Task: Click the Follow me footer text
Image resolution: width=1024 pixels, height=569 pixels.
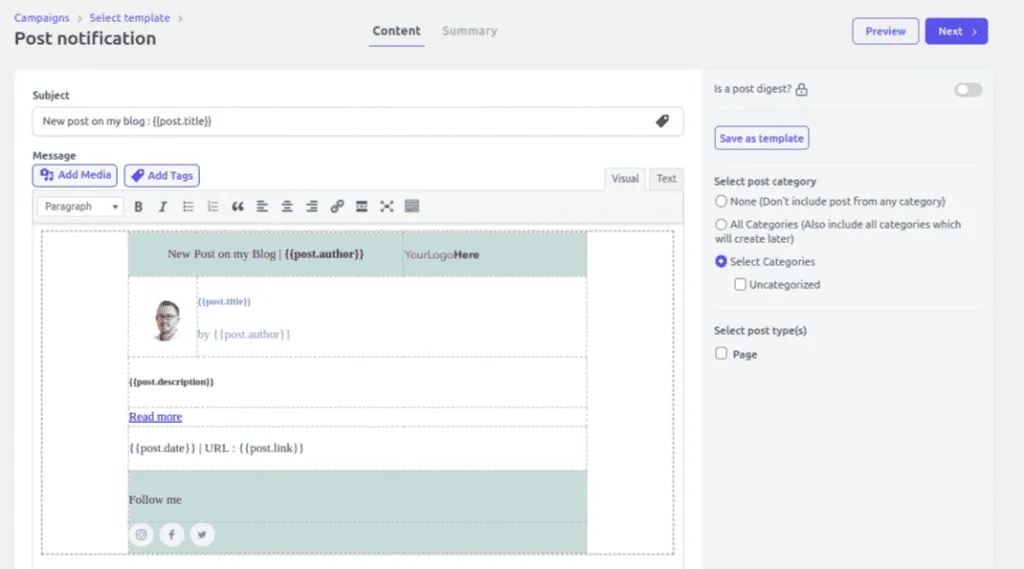Action: pos(155,500)
